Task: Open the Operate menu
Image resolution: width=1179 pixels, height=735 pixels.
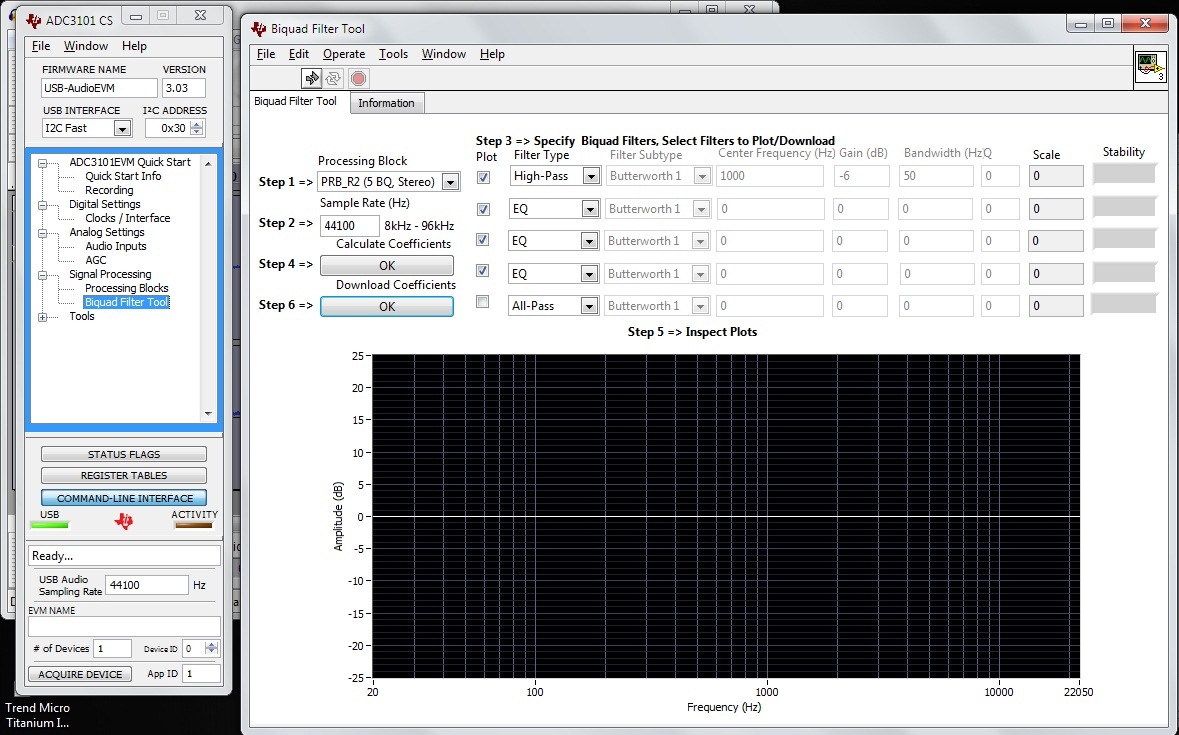Action: click(x=344, y=54)
